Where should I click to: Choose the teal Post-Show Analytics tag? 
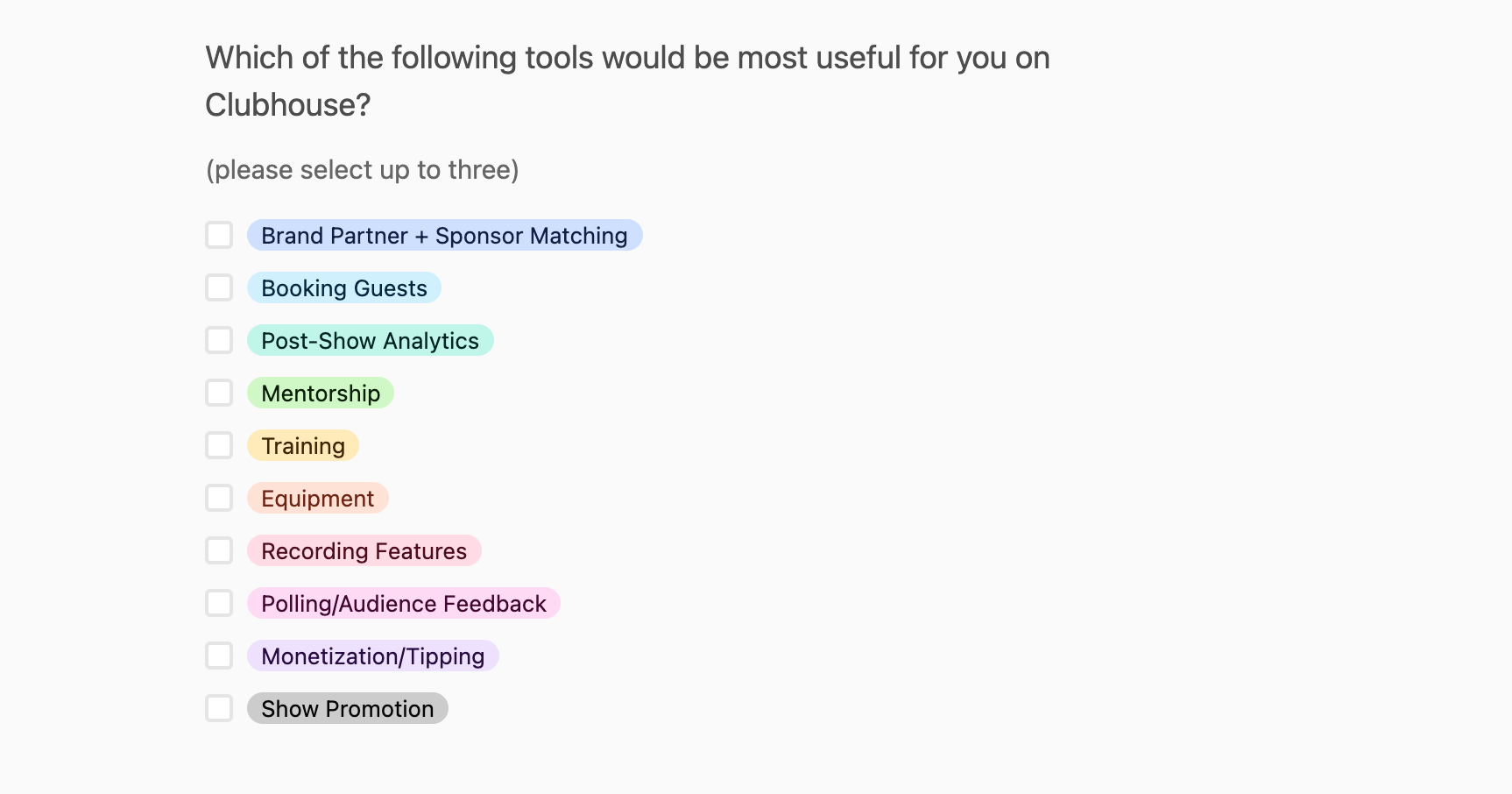click(x=371, y=340)
